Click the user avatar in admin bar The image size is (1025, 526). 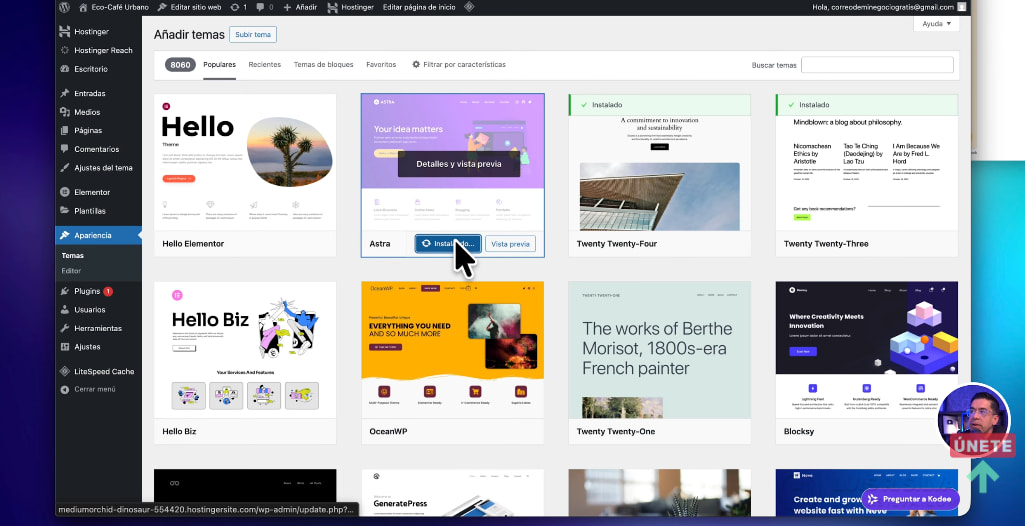click(x=961, y=7)
